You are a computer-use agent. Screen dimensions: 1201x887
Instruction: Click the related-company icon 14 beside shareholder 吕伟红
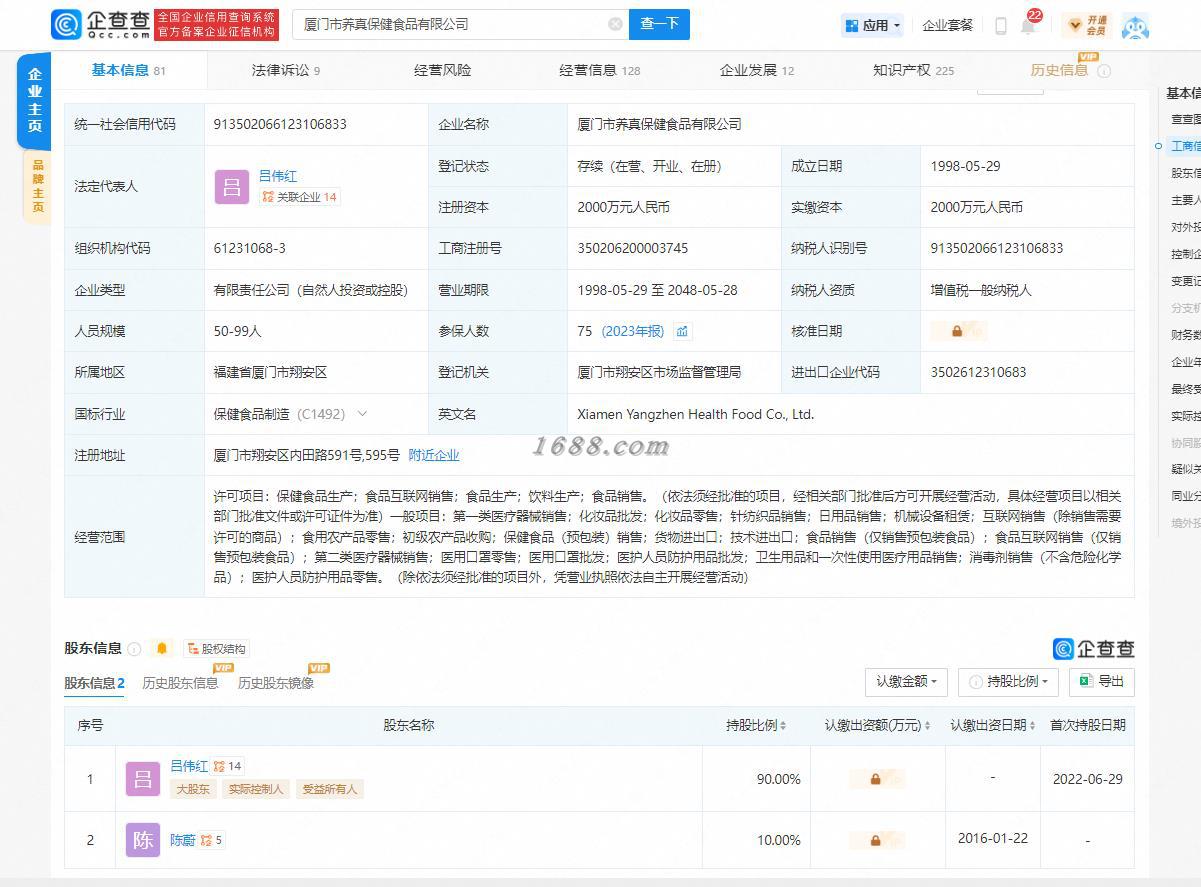pyautogui.click(x=228, y=767)
